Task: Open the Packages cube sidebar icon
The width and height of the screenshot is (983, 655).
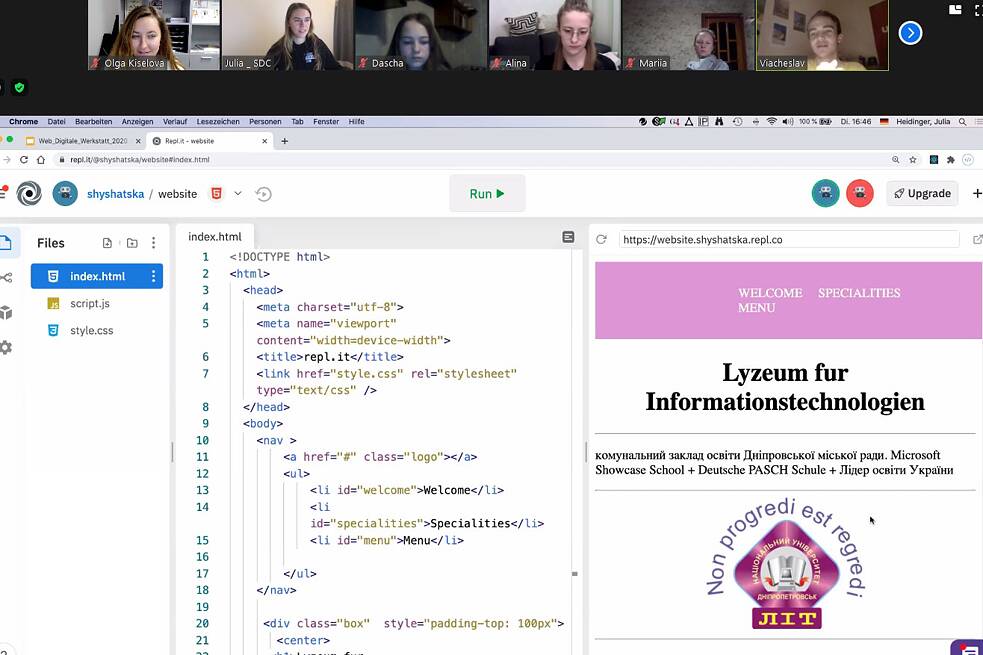Action: pyautogui.click(x=6, y=312)
